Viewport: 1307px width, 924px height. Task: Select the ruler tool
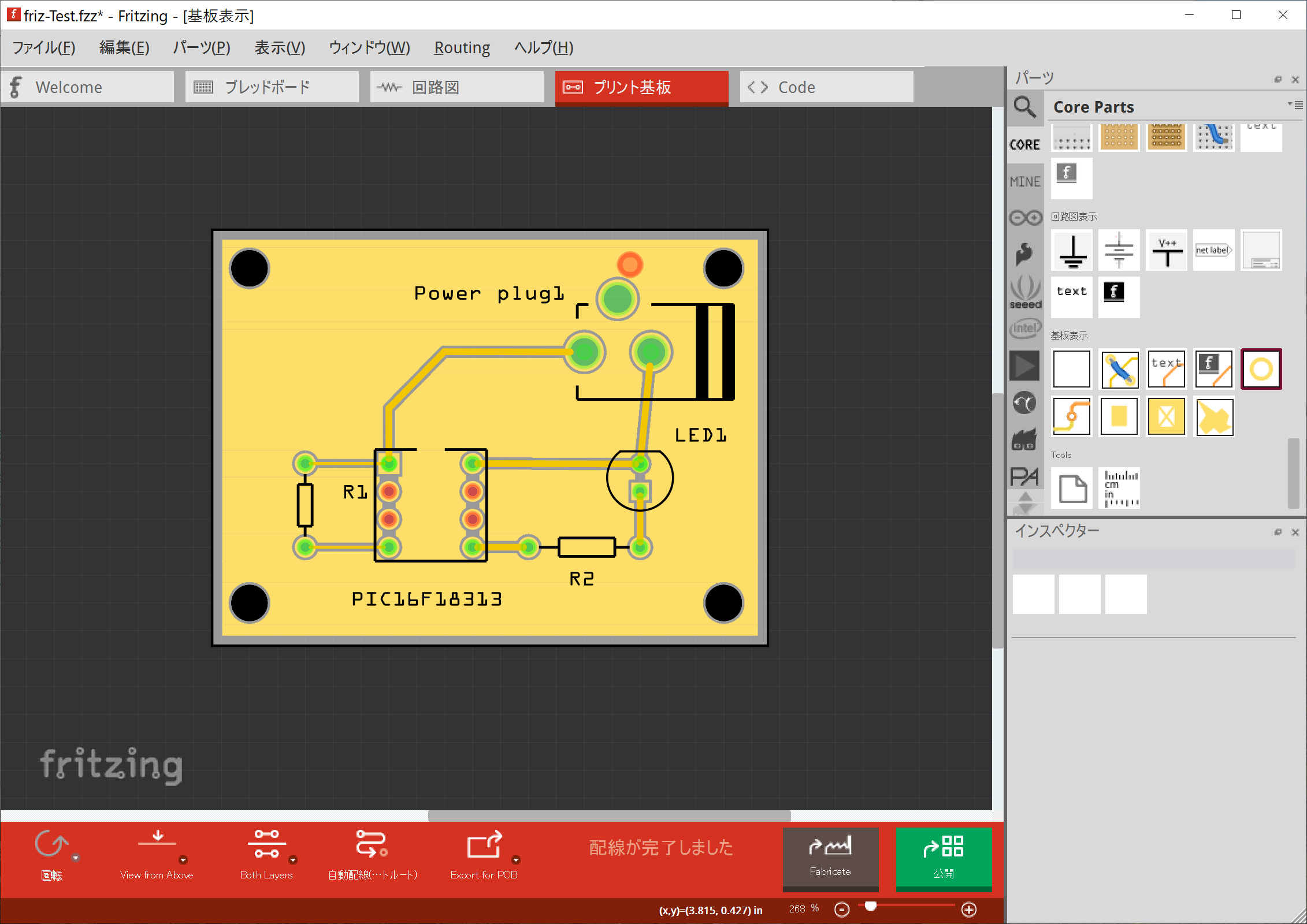point(1119,489)
